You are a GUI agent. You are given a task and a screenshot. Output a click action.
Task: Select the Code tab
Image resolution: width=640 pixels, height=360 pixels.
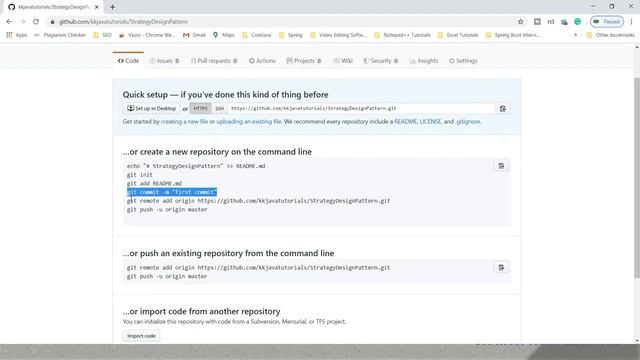click(128, 61)
